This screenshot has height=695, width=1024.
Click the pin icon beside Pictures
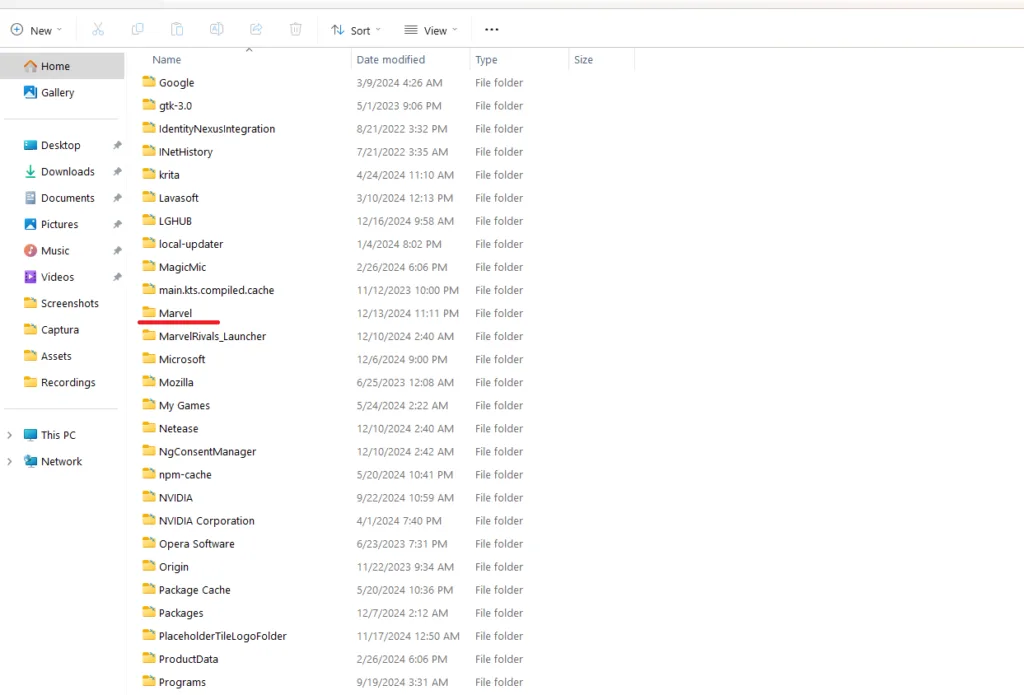pos(118,224)
